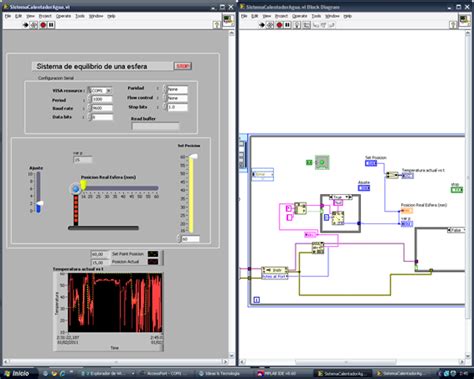Click the Read buffer field
The height and width of the screenshot is (379, 474).
pos(156,126)
